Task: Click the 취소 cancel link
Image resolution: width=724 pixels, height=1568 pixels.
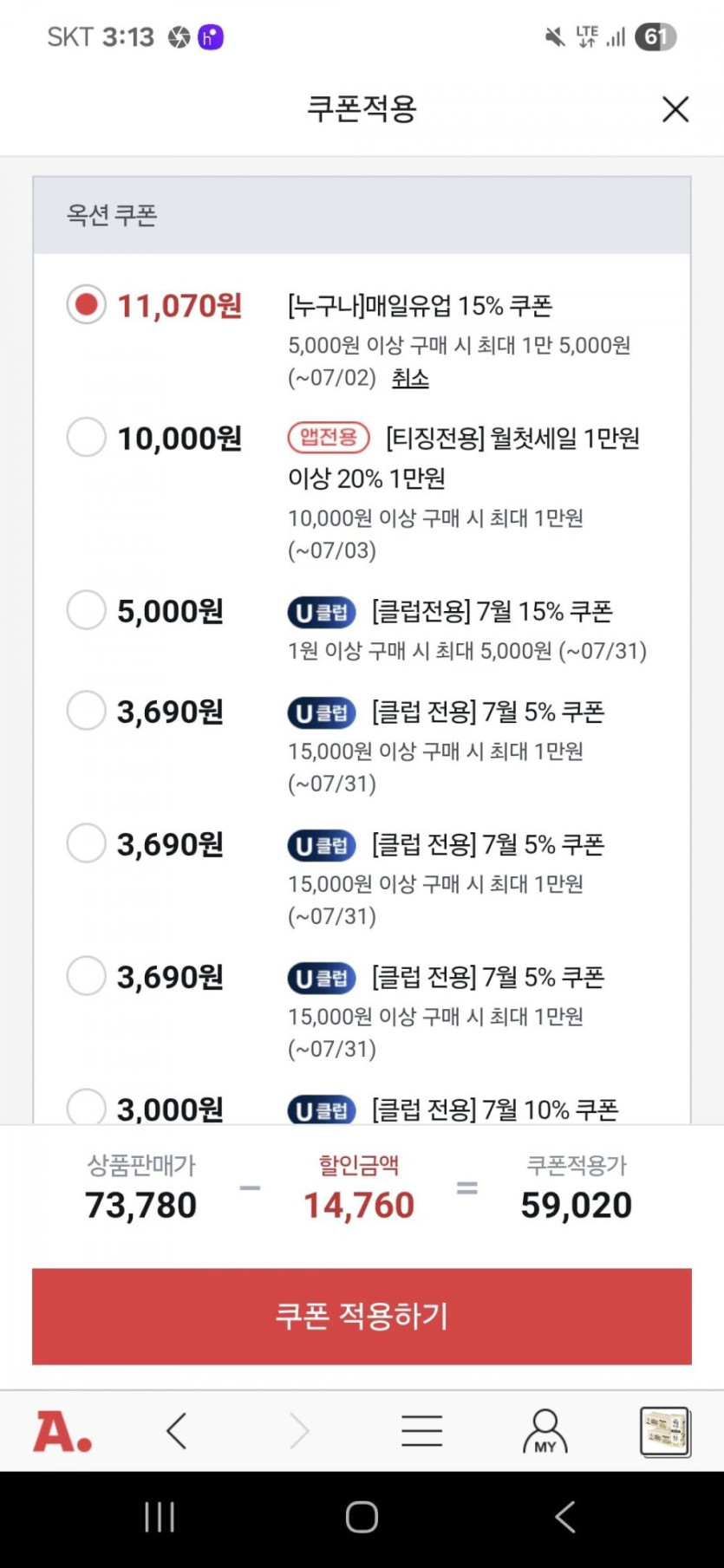Action: pos(410,378)
